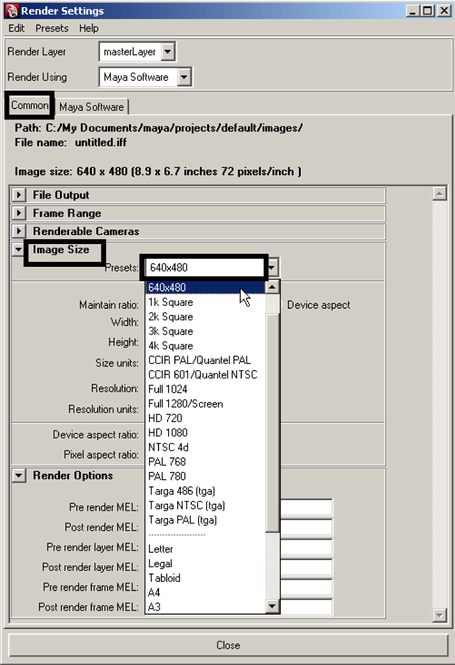Open the Help menu
455x665 pixels.
click(89, 28)
